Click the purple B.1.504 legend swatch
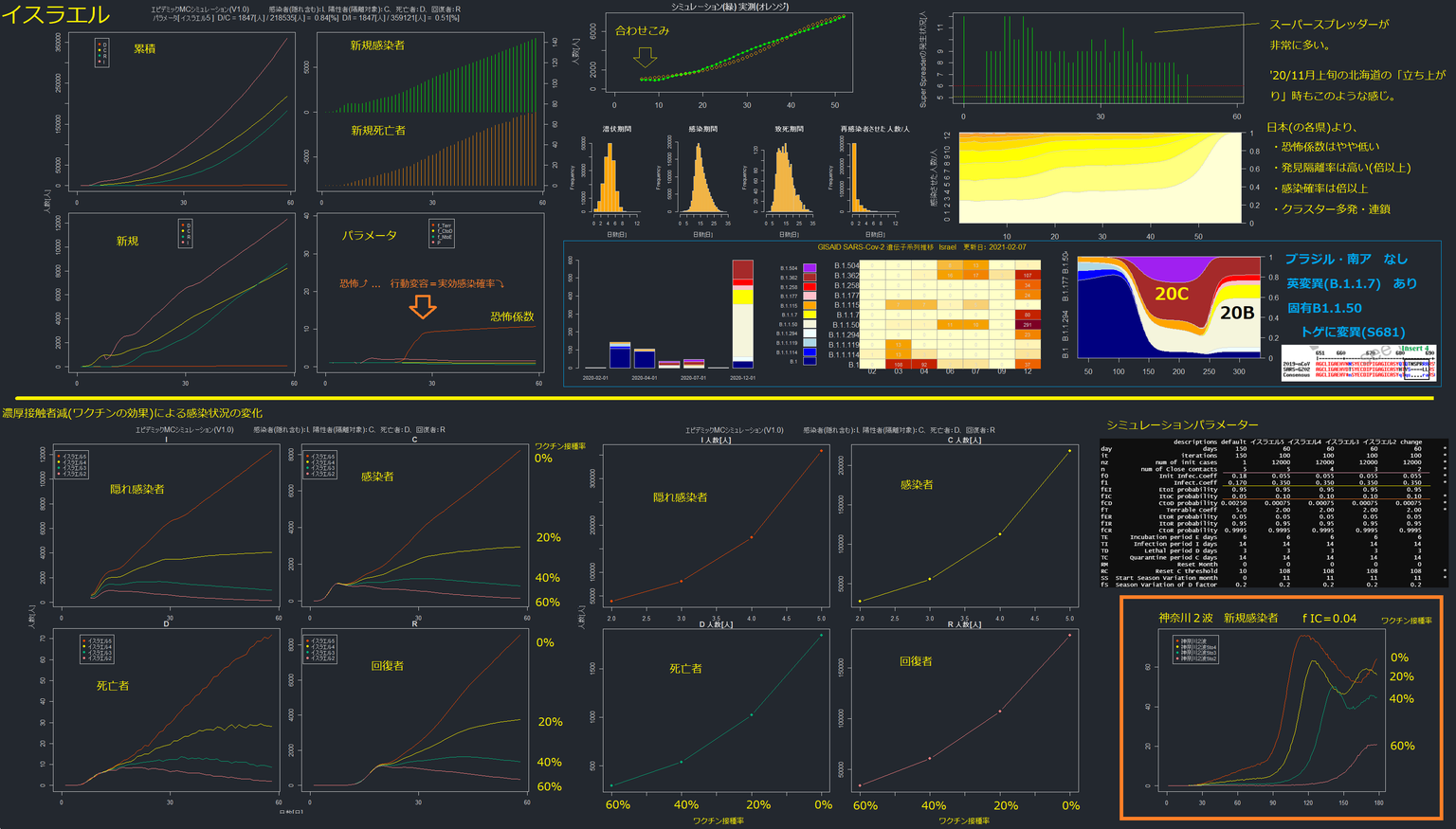This screenshot has width=1456, height=829. pos(810,268)
